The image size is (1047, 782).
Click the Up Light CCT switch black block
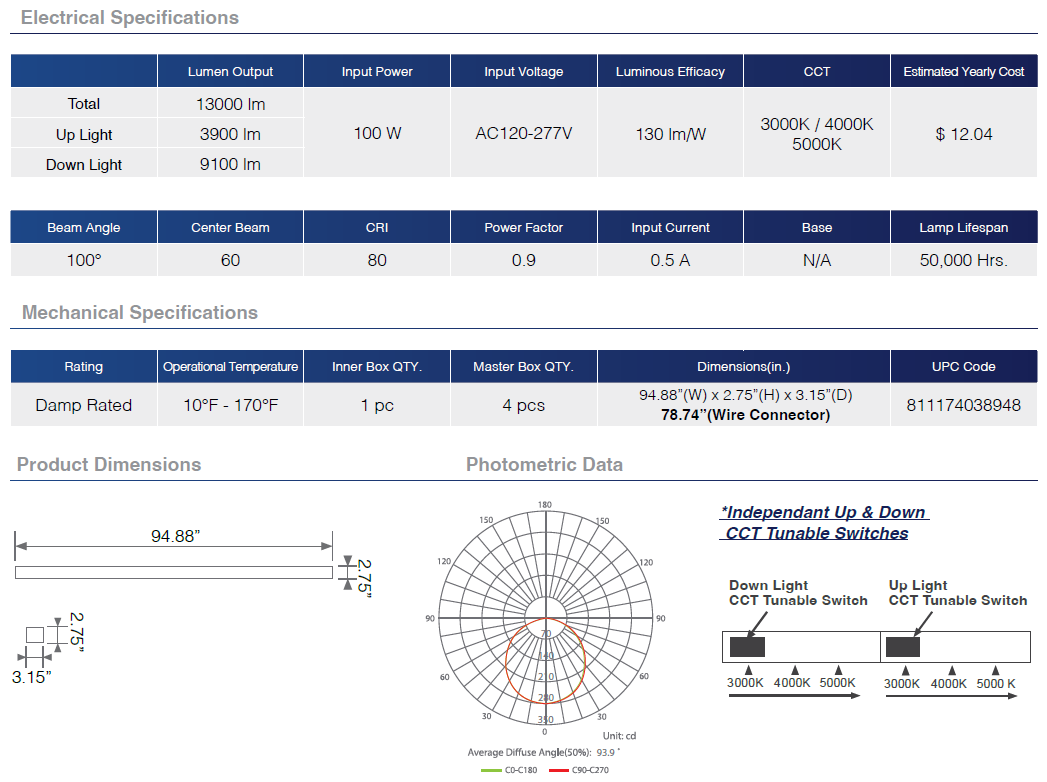click(x=903, y=647)
